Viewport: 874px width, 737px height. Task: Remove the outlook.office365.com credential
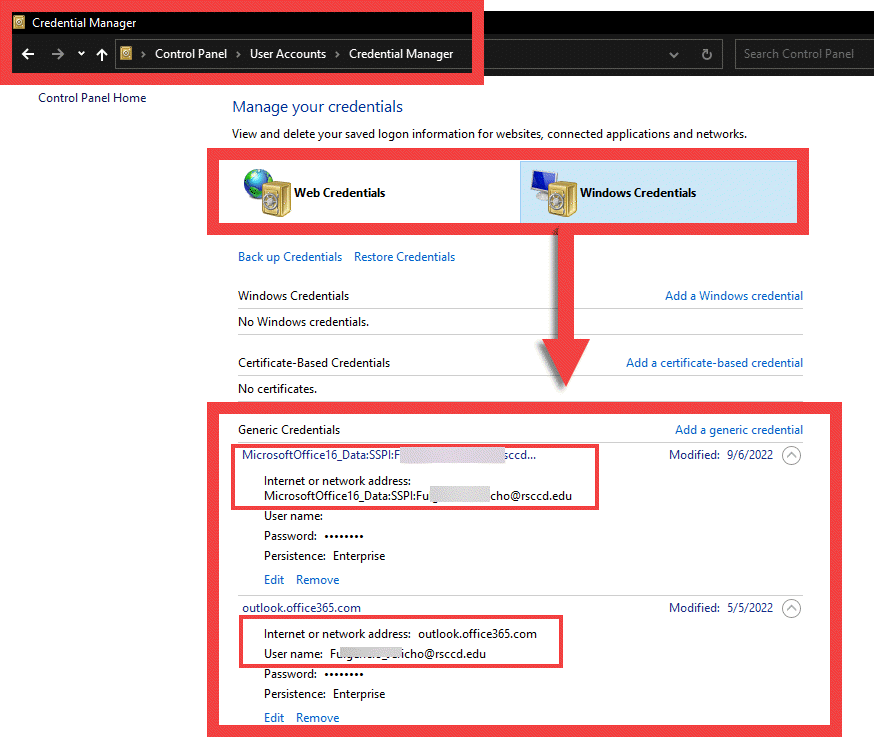pos(317,718)
